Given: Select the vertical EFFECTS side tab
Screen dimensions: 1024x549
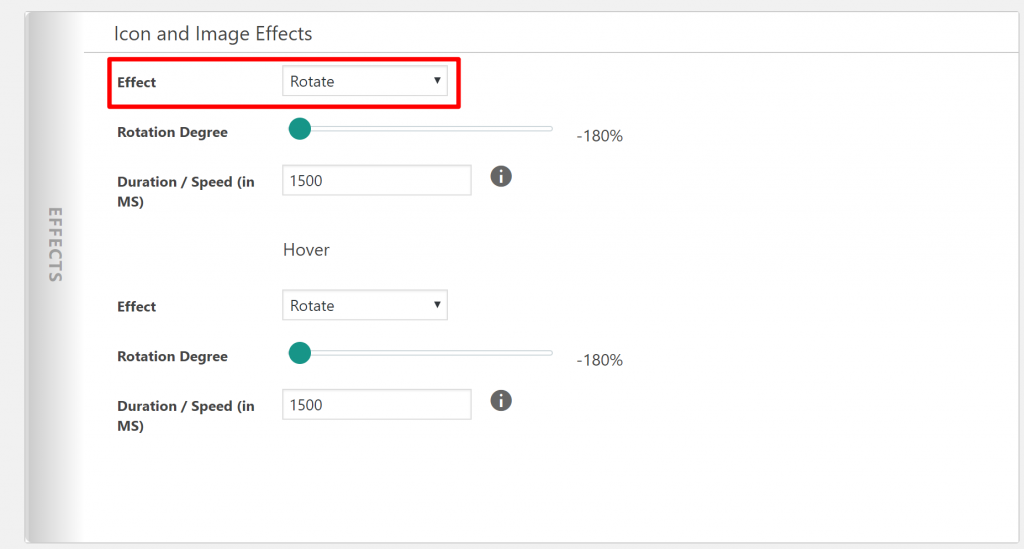Looking at the screenshot, I should pyautogui.click(x=56, y=245).
